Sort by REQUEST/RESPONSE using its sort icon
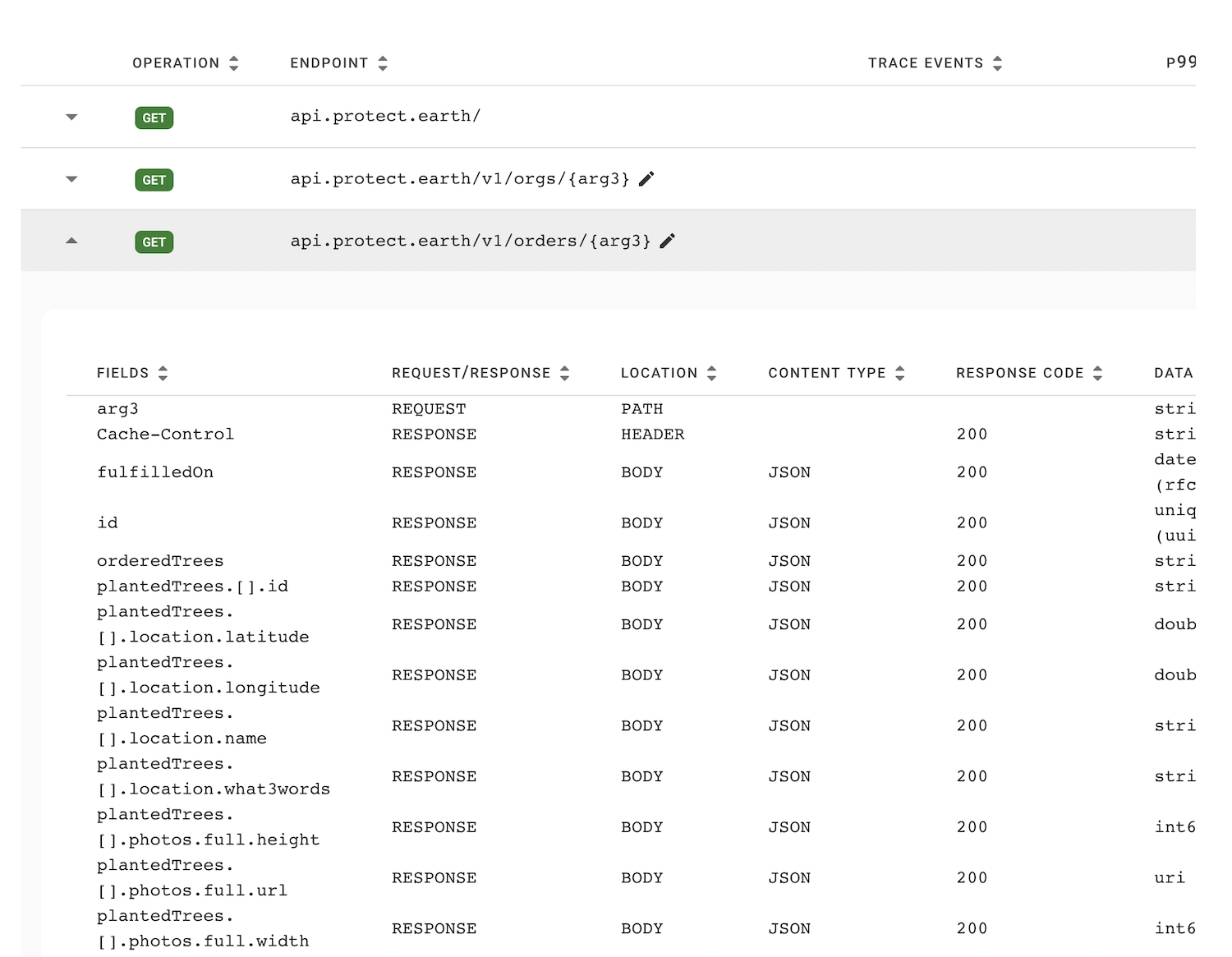Viewport: 1232px width, 957px height. click(564, 372)
